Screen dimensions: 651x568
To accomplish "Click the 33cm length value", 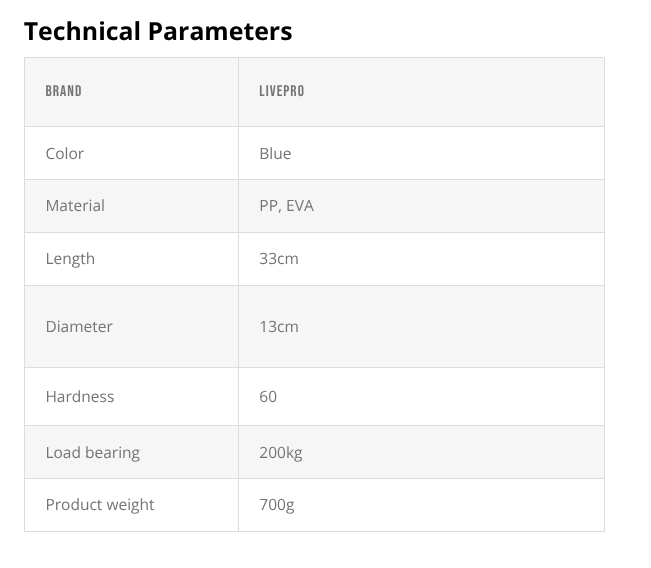I will 279,258.
